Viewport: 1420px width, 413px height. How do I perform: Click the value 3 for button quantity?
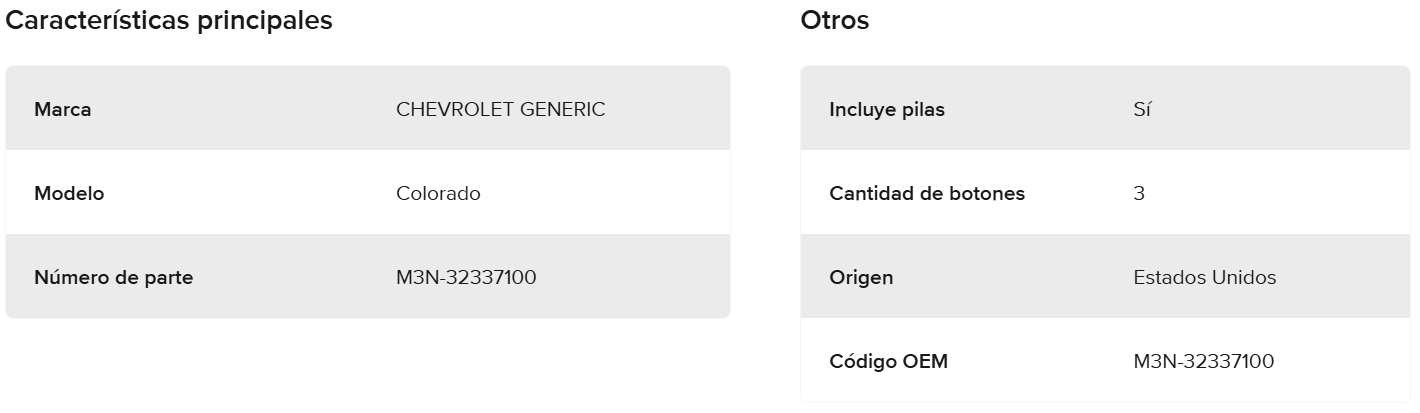click(x=1139, y=193)
